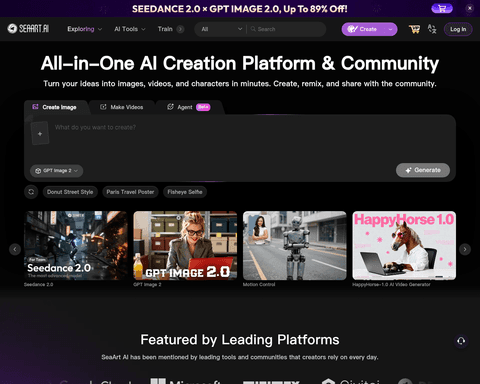Click the AI Tools menu chevron
The width and height of the screenshot is (480, 384).
[x=143, y=29]
